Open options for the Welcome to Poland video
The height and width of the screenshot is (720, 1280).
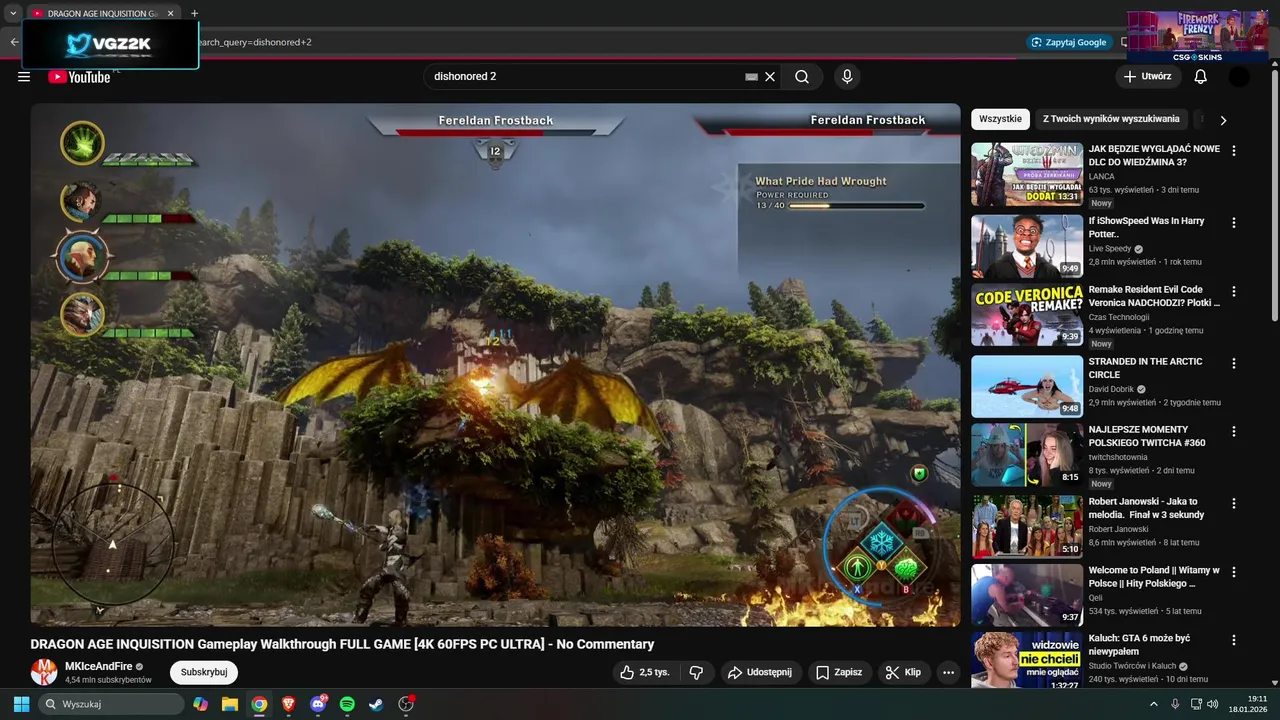pyautogui.click(x=1233, y=573)
